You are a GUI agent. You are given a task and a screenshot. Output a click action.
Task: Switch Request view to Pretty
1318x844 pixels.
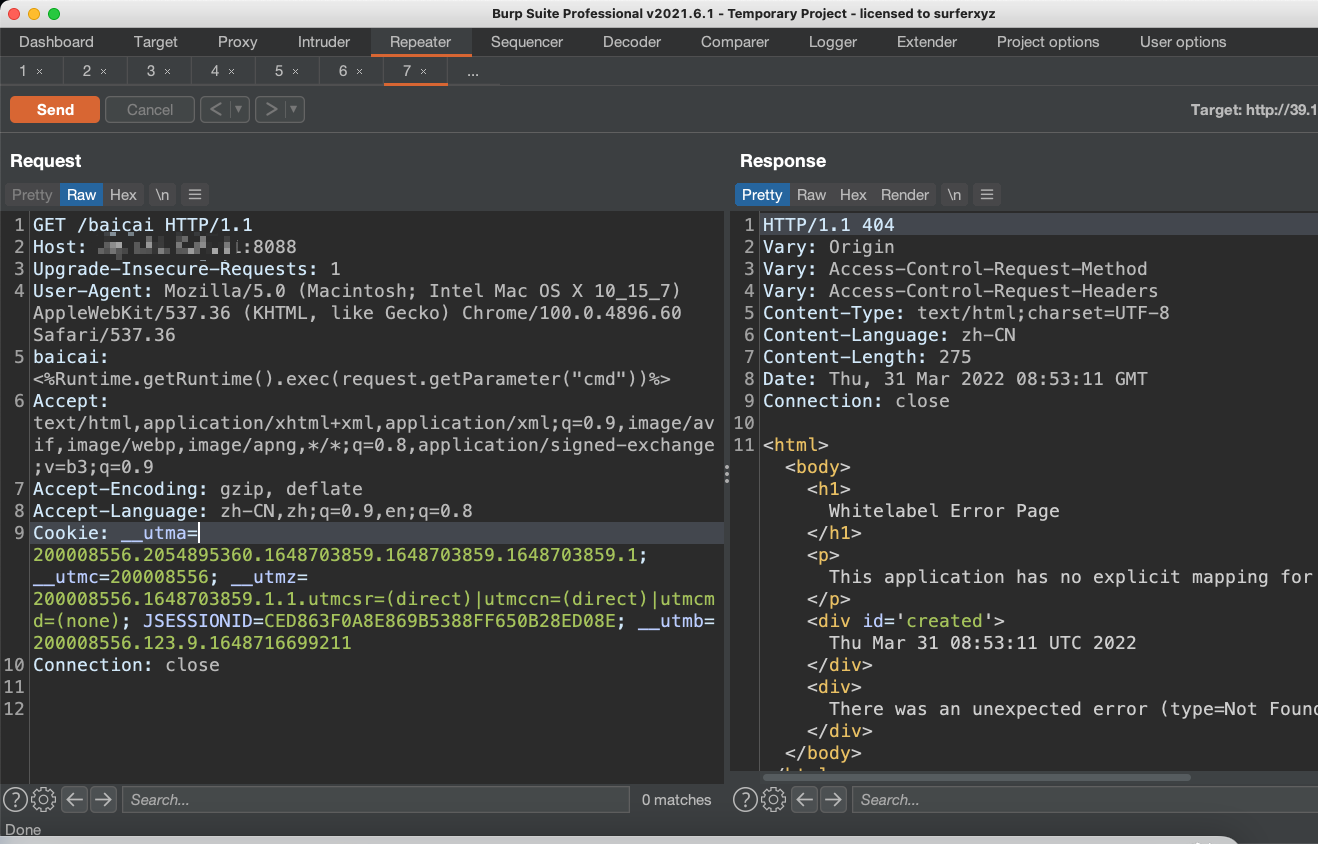coord(32,195)
